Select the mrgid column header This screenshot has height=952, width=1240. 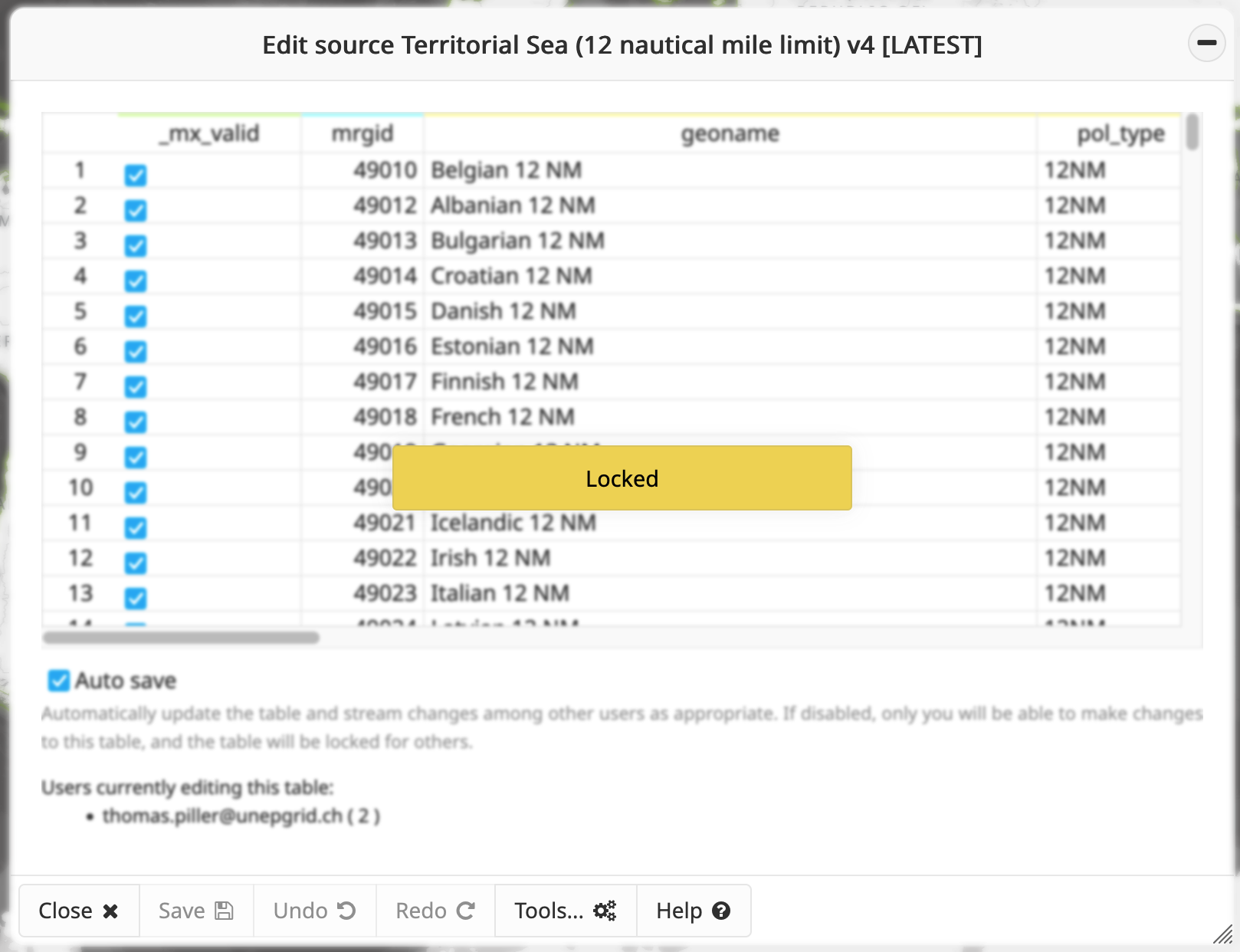coord(362,134)
